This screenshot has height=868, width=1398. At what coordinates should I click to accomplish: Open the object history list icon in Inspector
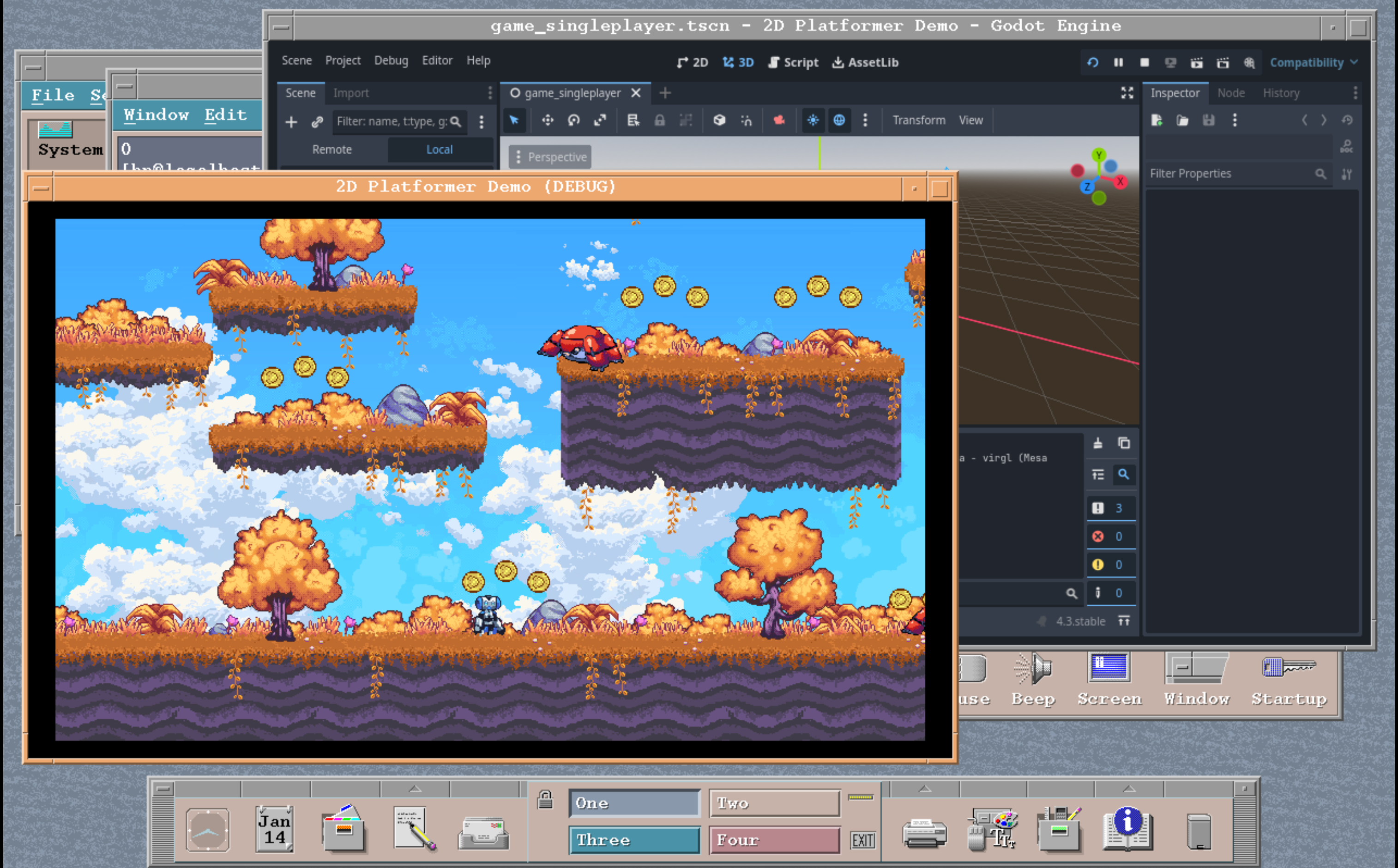(1347, 120)
